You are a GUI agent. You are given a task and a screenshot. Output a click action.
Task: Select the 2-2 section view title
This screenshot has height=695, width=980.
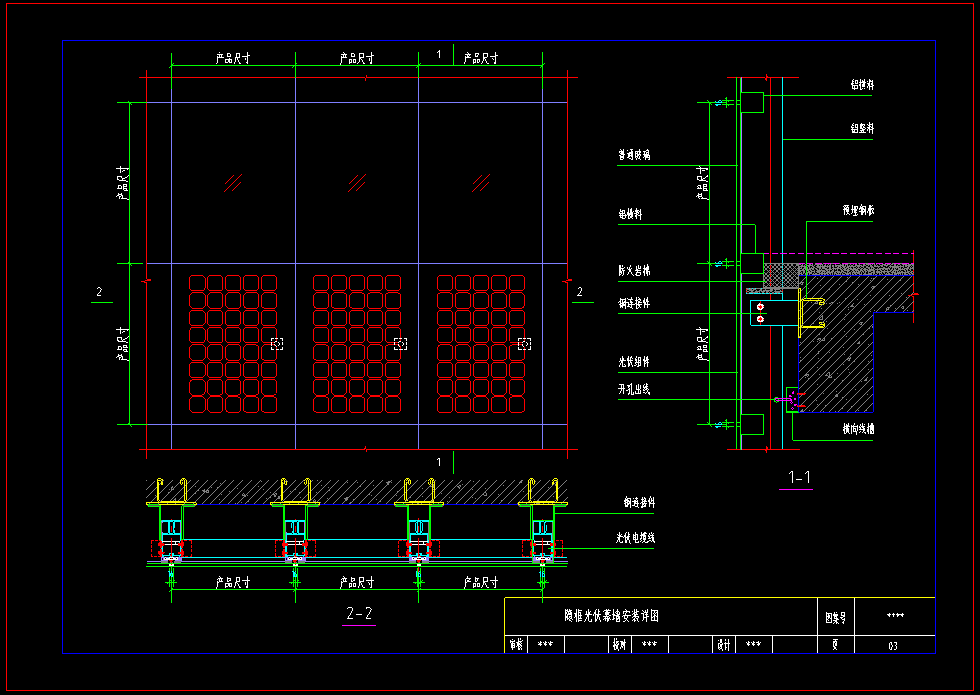tap(359, 614)
